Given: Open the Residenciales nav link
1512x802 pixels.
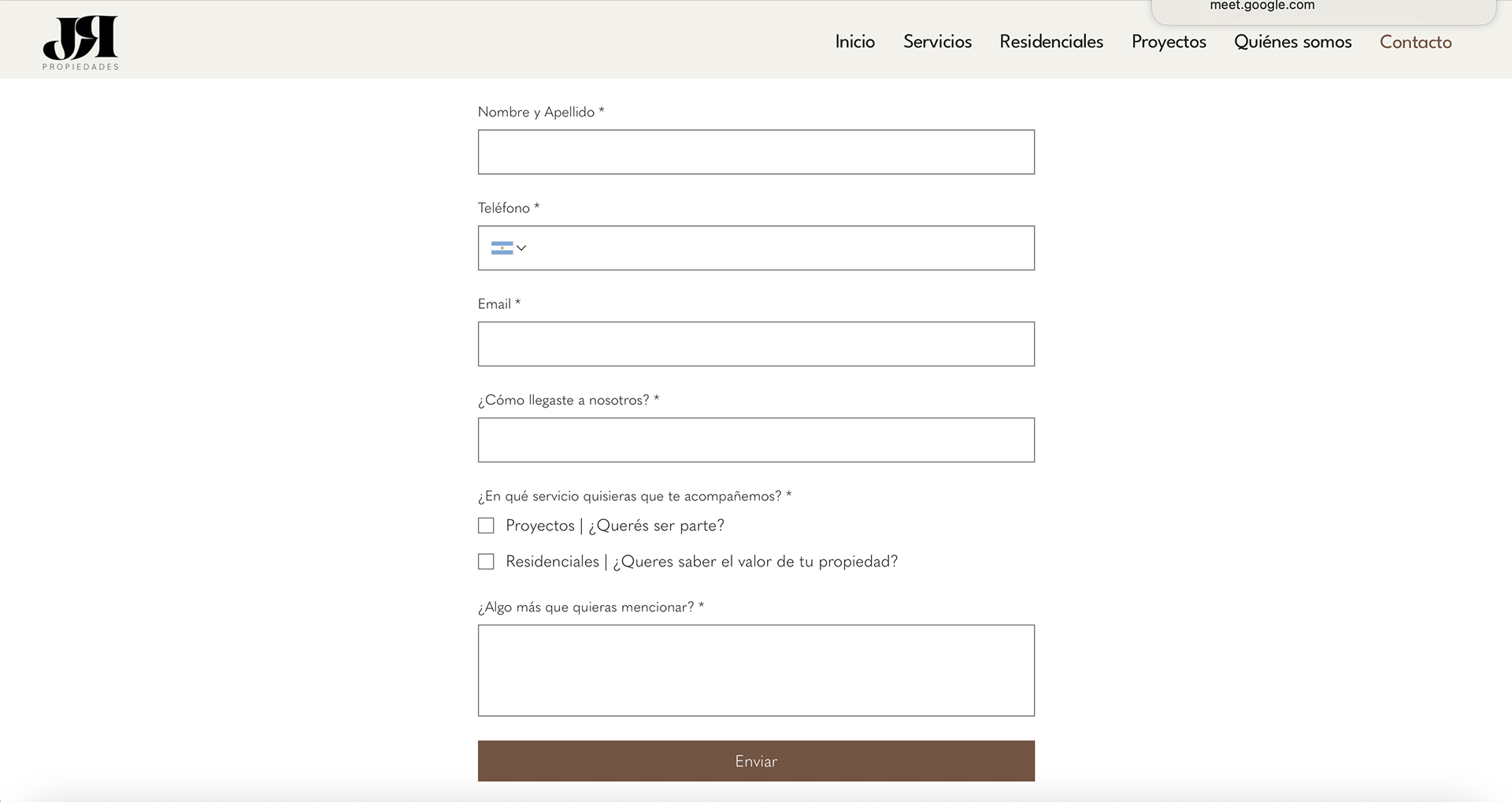Looking at the screenshot, I should 1051,42.
